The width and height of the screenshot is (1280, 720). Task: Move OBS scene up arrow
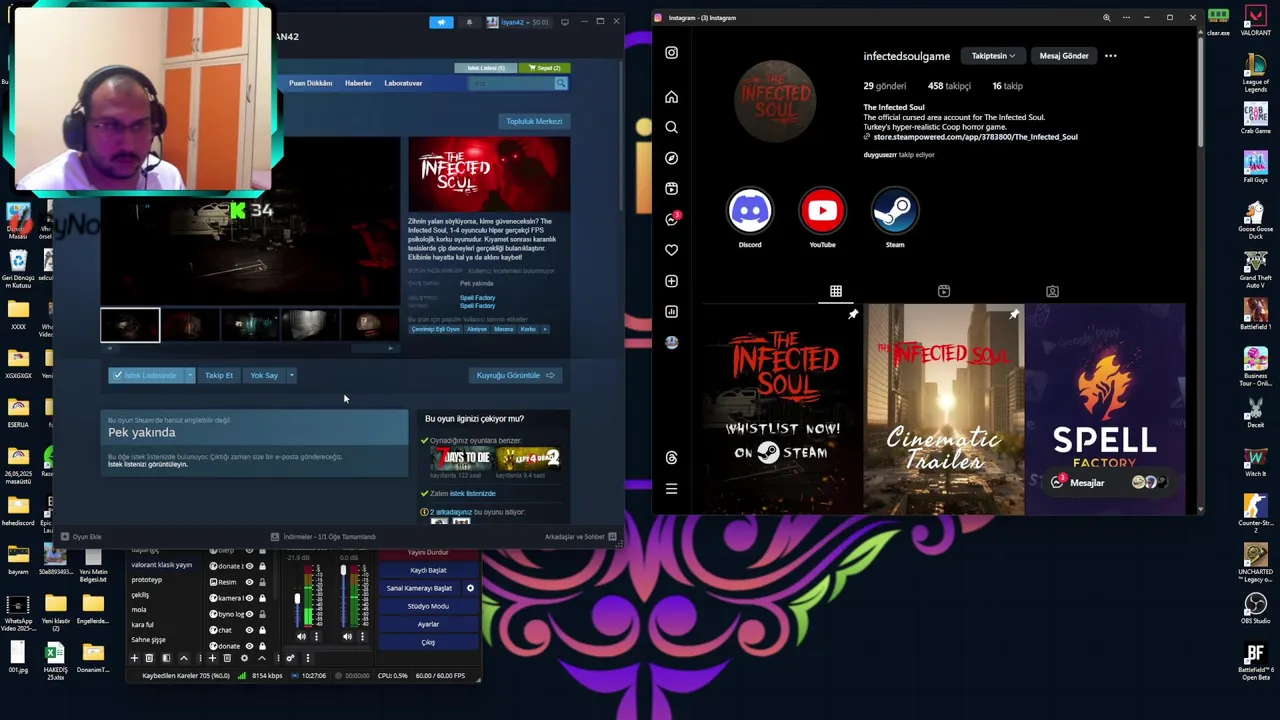(184, 658)
